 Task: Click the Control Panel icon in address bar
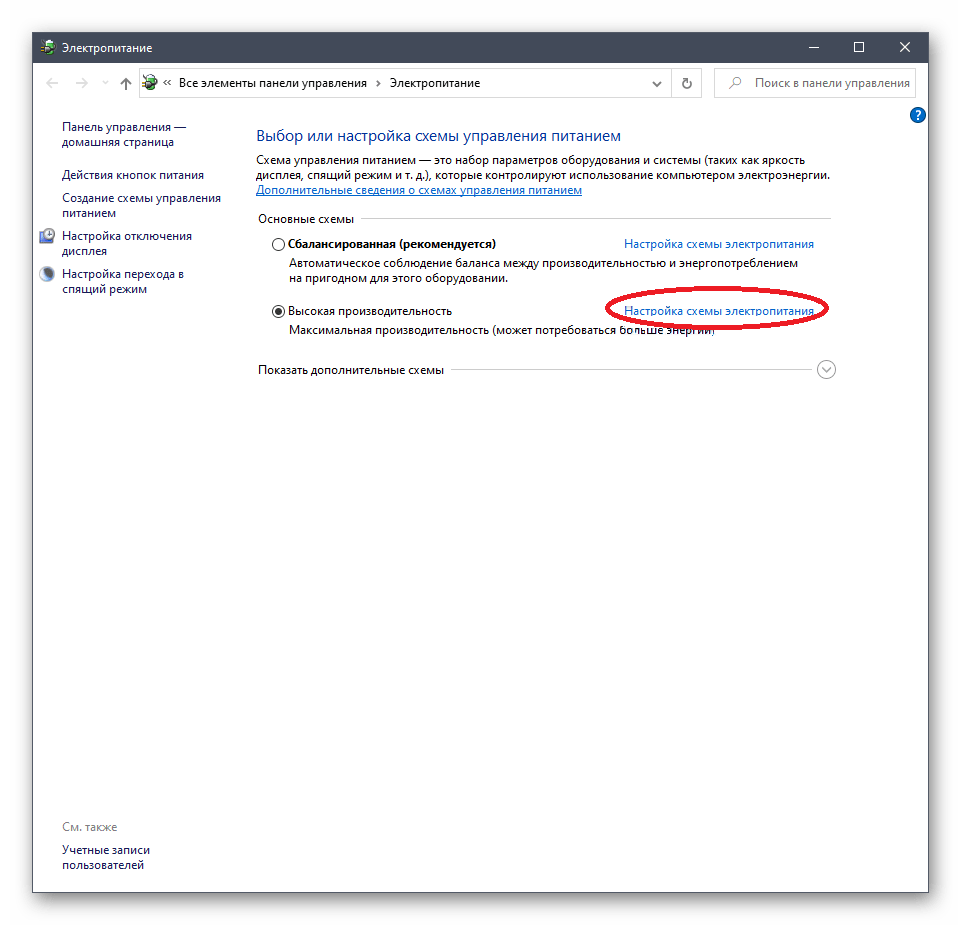[x=150, y=84]
